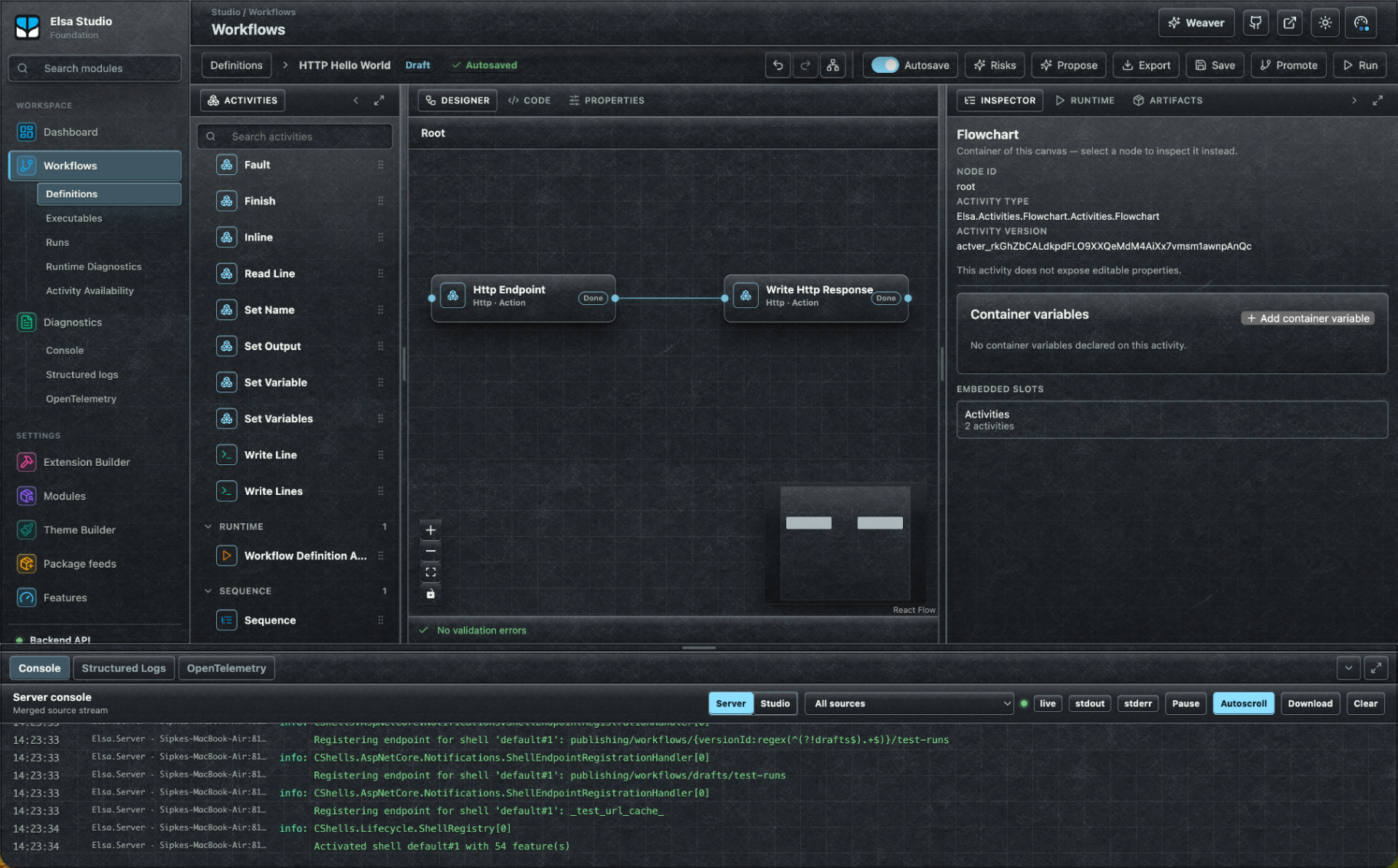This screenshot has width=1398, height=868.
Task: Pause the console stream
Action: pos(1185,703)
